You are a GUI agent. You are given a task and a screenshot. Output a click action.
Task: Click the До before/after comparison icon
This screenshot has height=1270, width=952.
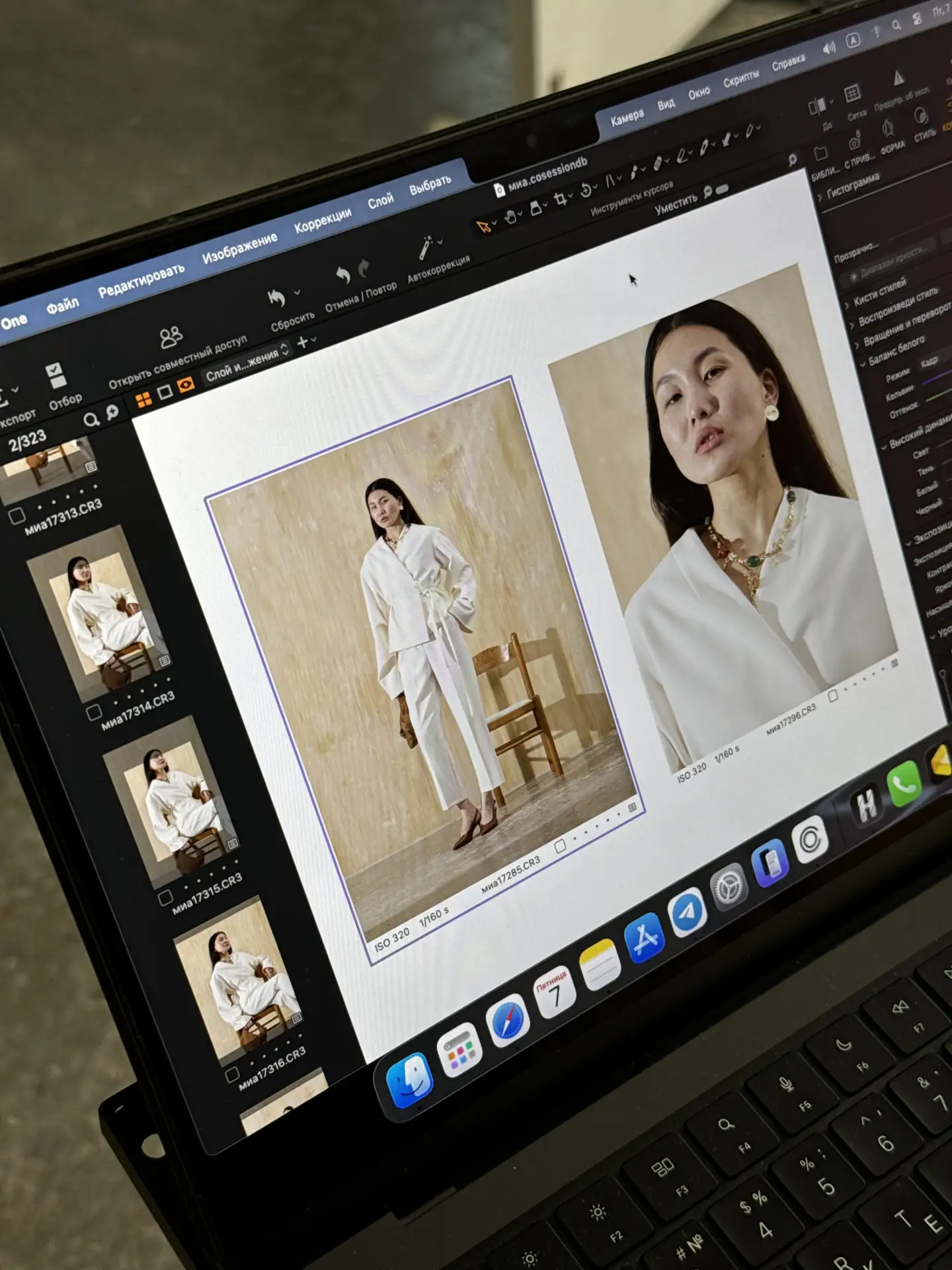point(816,106)
